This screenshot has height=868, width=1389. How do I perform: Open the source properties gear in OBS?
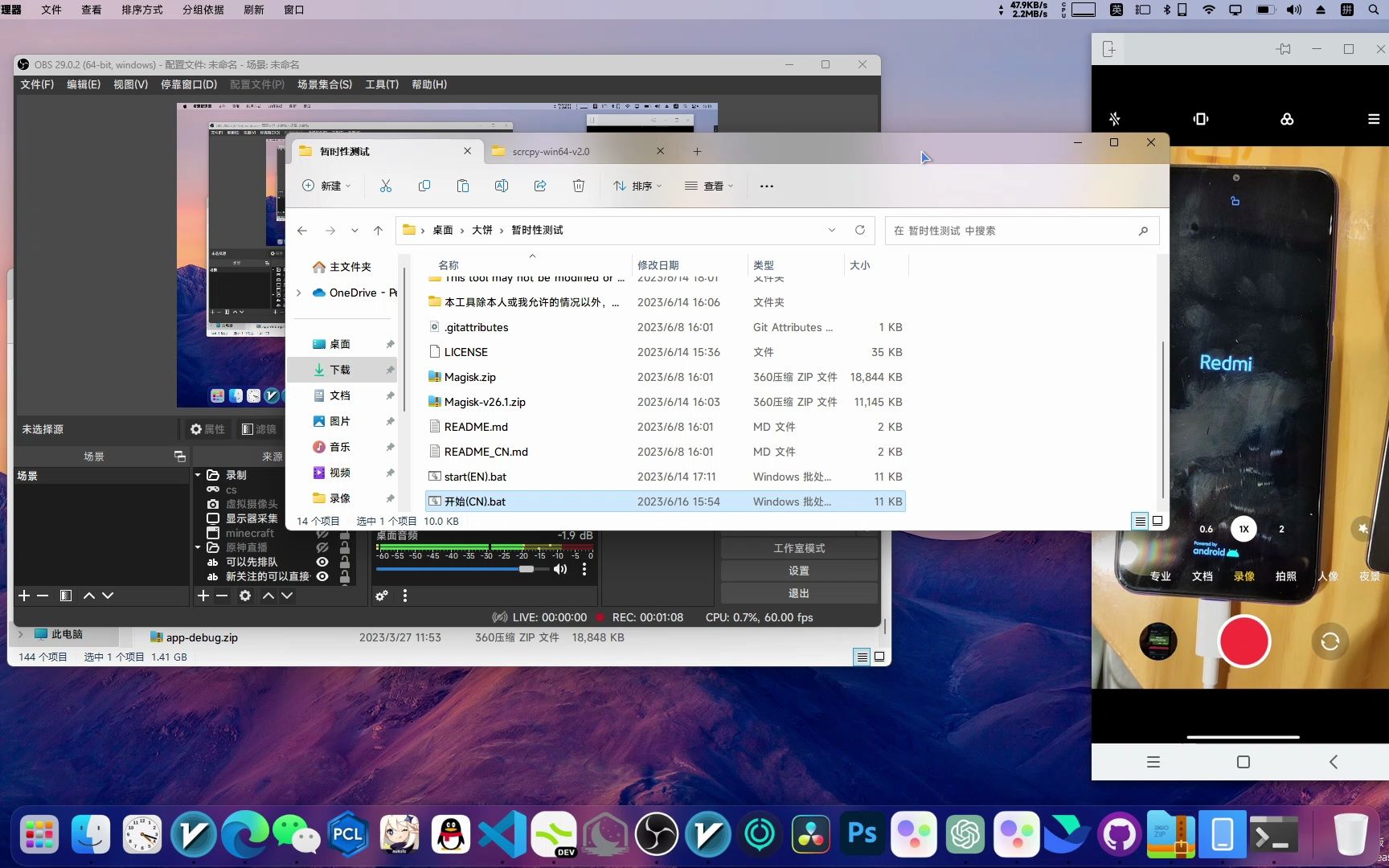point(244,596)
